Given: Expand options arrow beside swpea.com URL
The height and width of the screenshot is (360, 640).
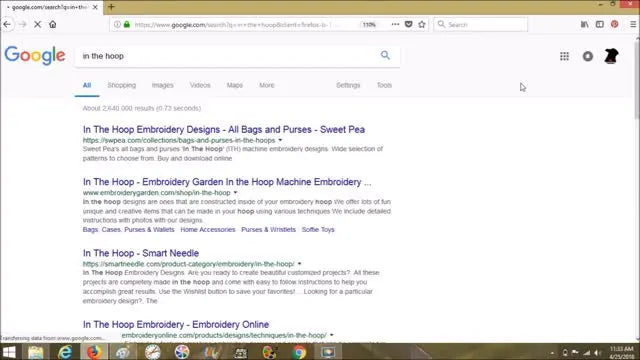Looking at the screenshot, I should (280, 140).
